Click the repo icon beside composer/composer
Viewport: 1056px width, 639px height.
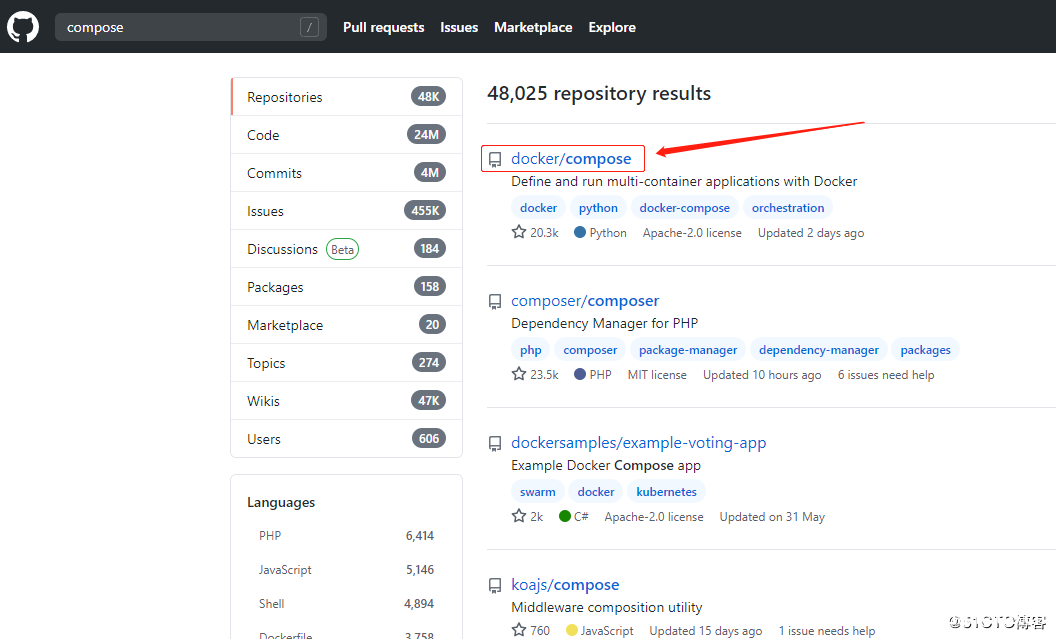tap(494, 301)
